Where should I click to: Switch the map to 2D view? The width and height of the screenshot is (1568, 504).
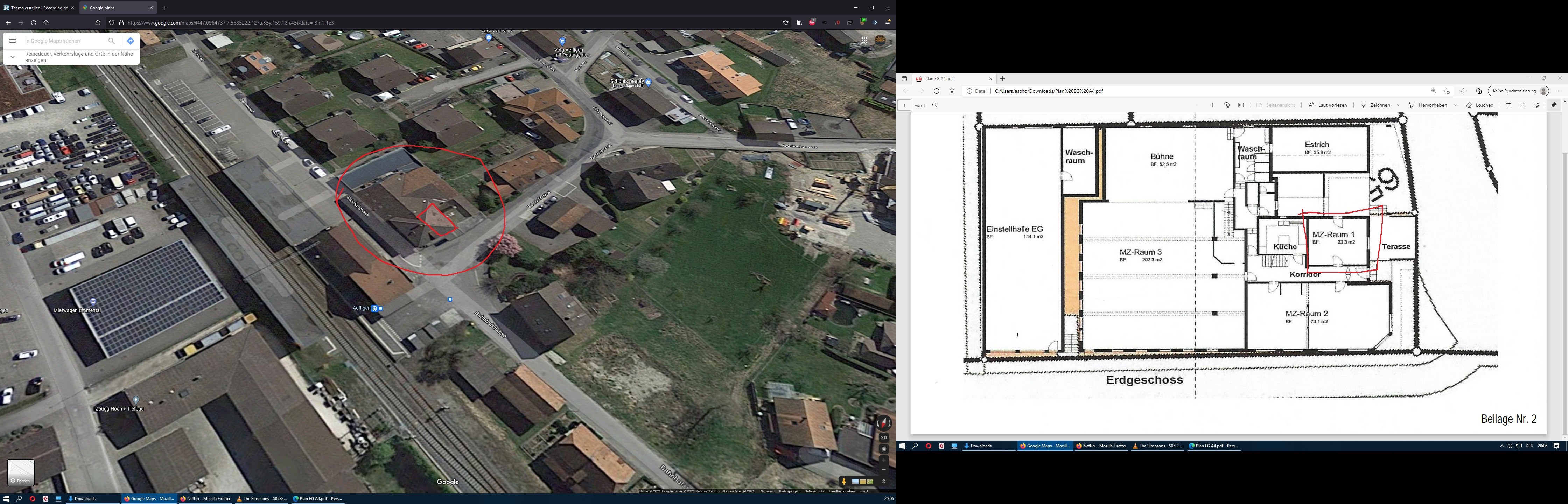(x=884, y=437)
